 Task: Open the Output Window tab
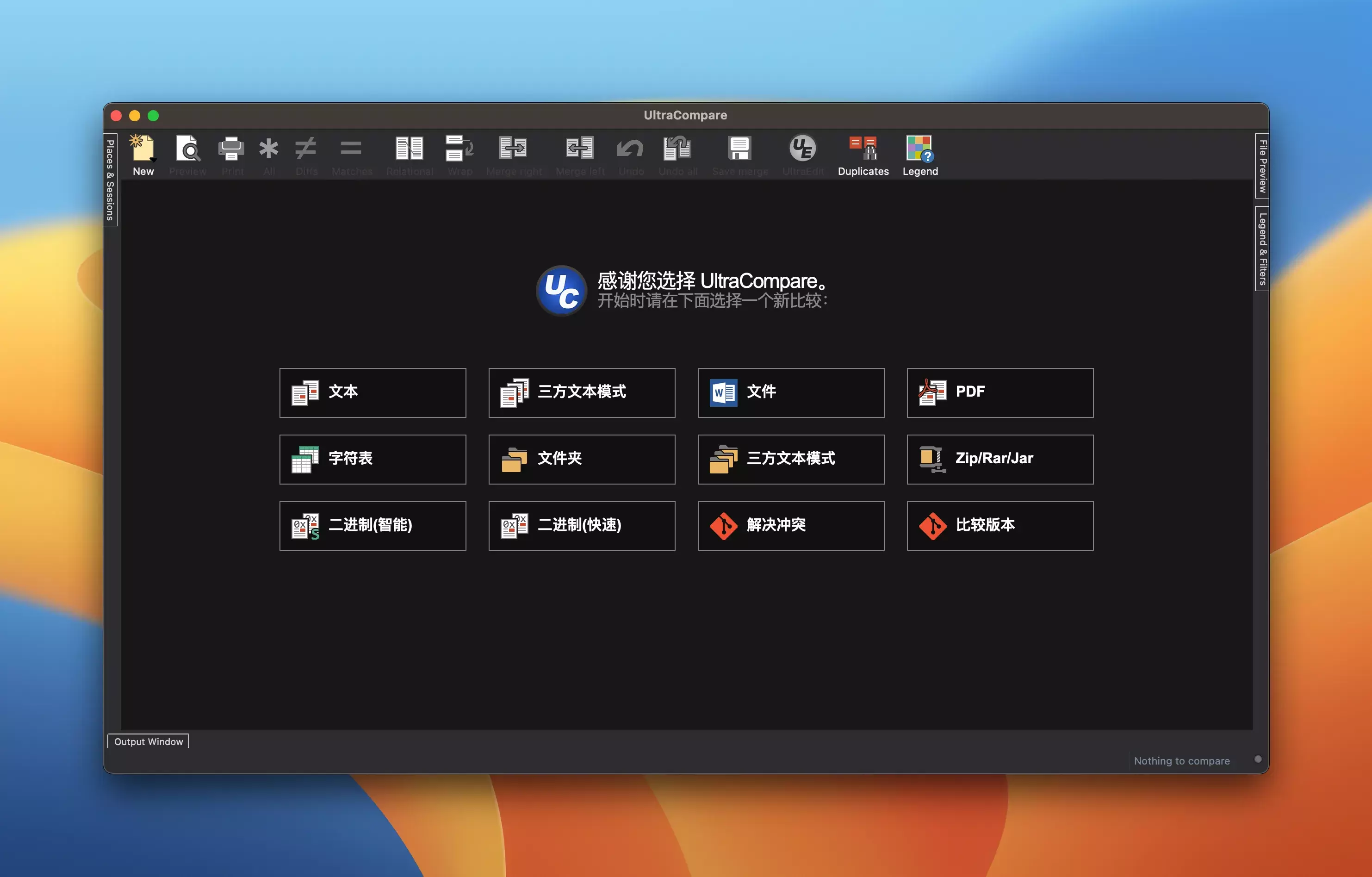[x=148, y=741]
